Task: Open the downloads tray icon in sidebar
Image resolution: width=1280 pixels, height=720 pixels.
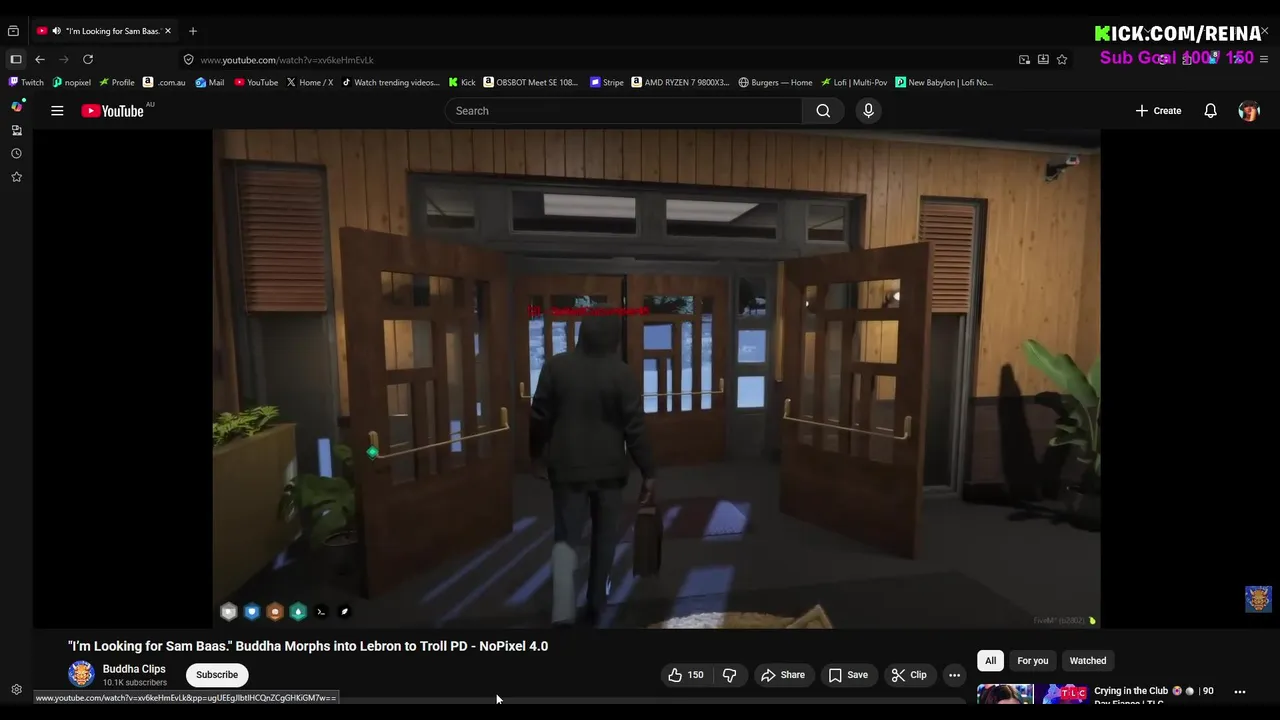Action: click(x=16, y=130)
